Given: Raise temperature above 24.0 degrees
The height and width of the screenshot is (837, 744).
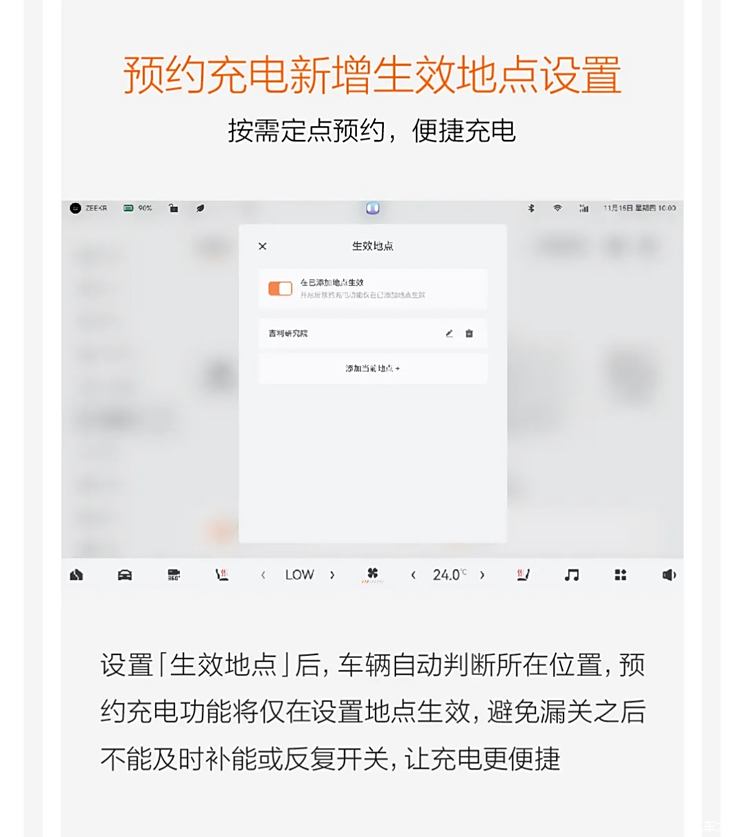Looking at the screenshot, I should coord(482,575).
